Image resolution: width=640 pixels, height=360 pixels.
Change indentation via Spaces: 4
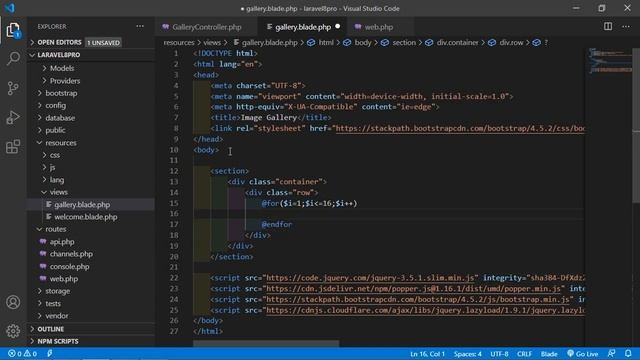pos(468,353)
